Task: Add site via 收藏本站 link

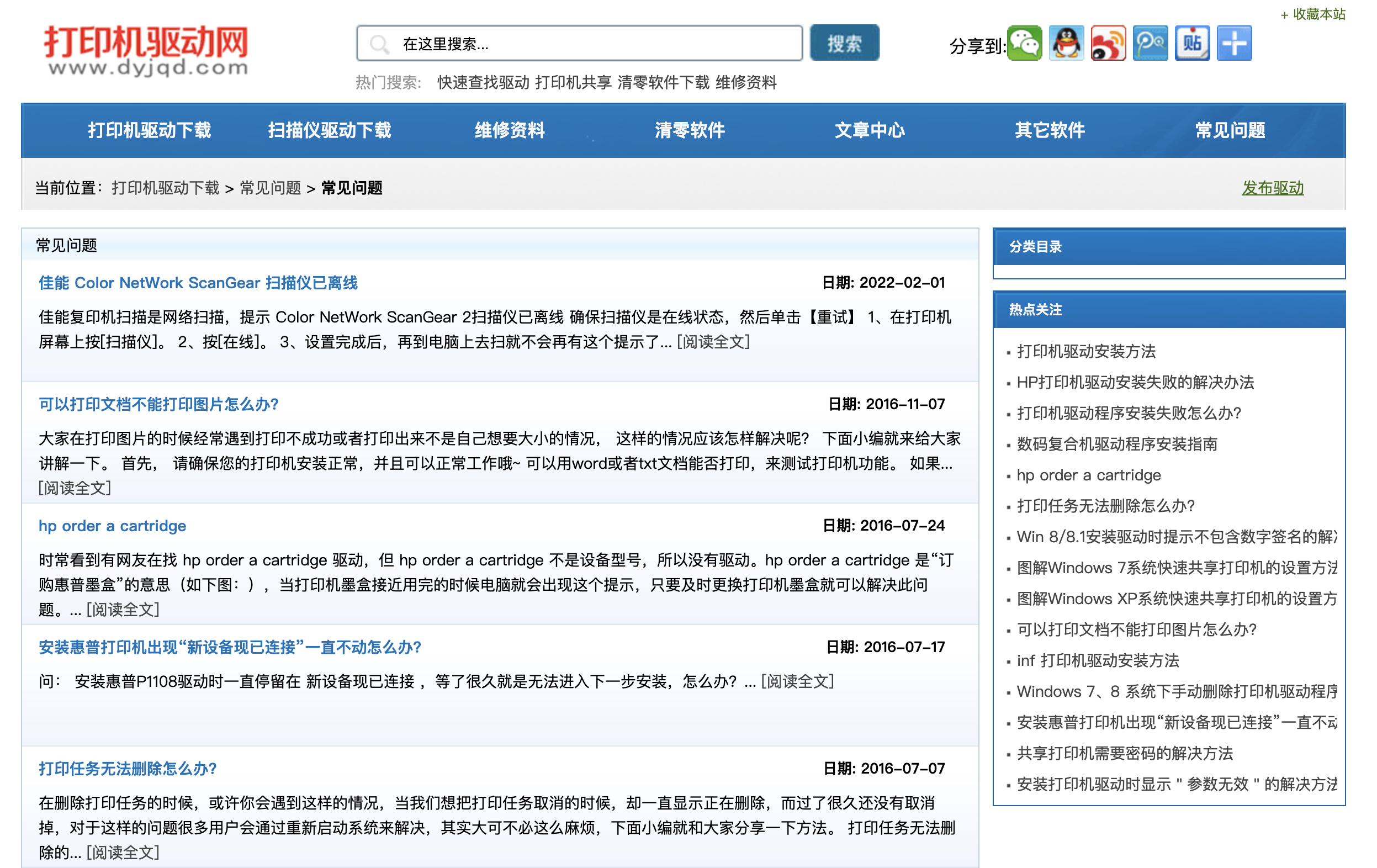Action: coord(1312,14)
